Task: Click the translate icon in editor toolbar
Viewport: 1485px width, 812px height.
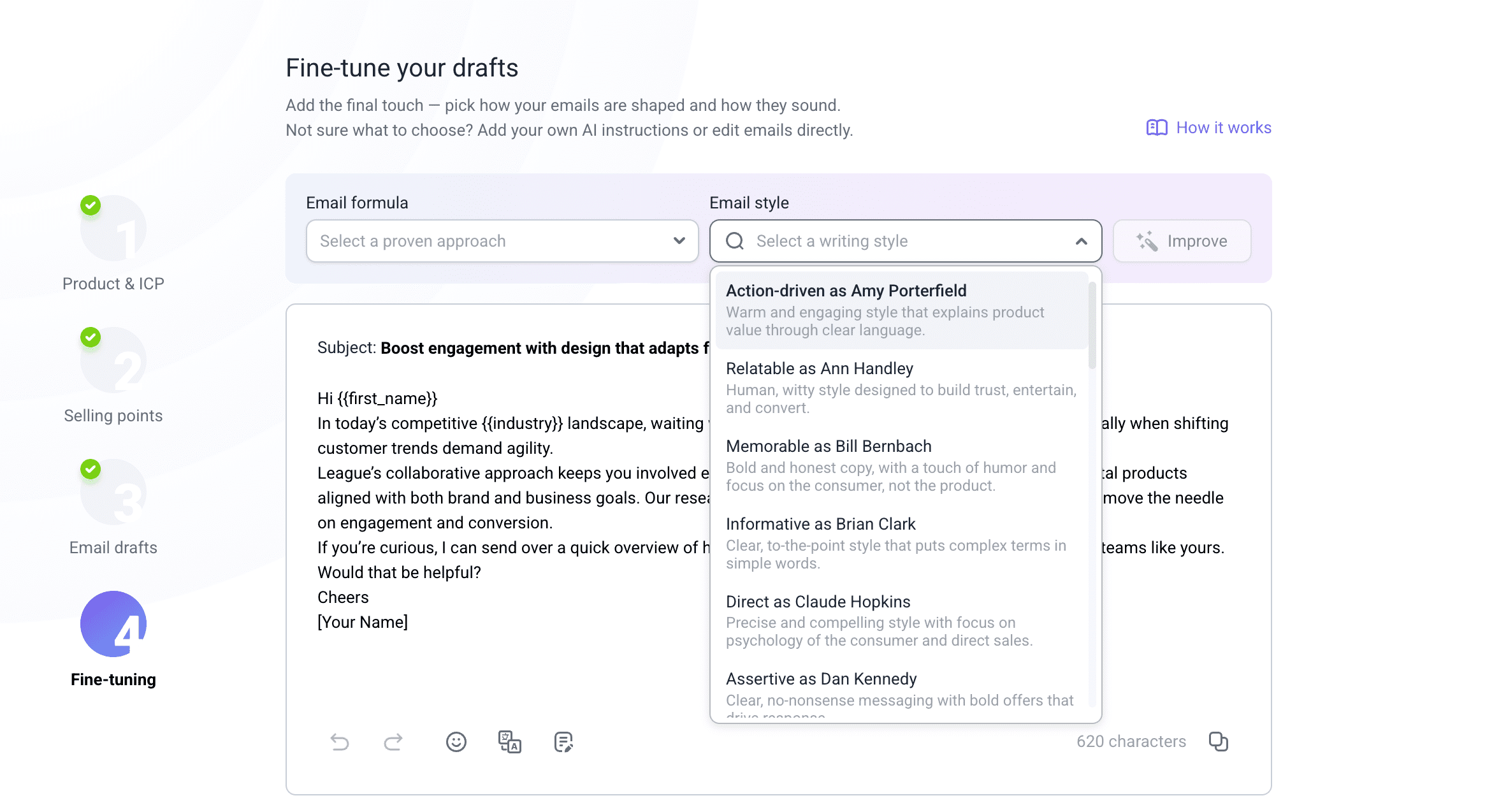Action: tap(510, 742)
